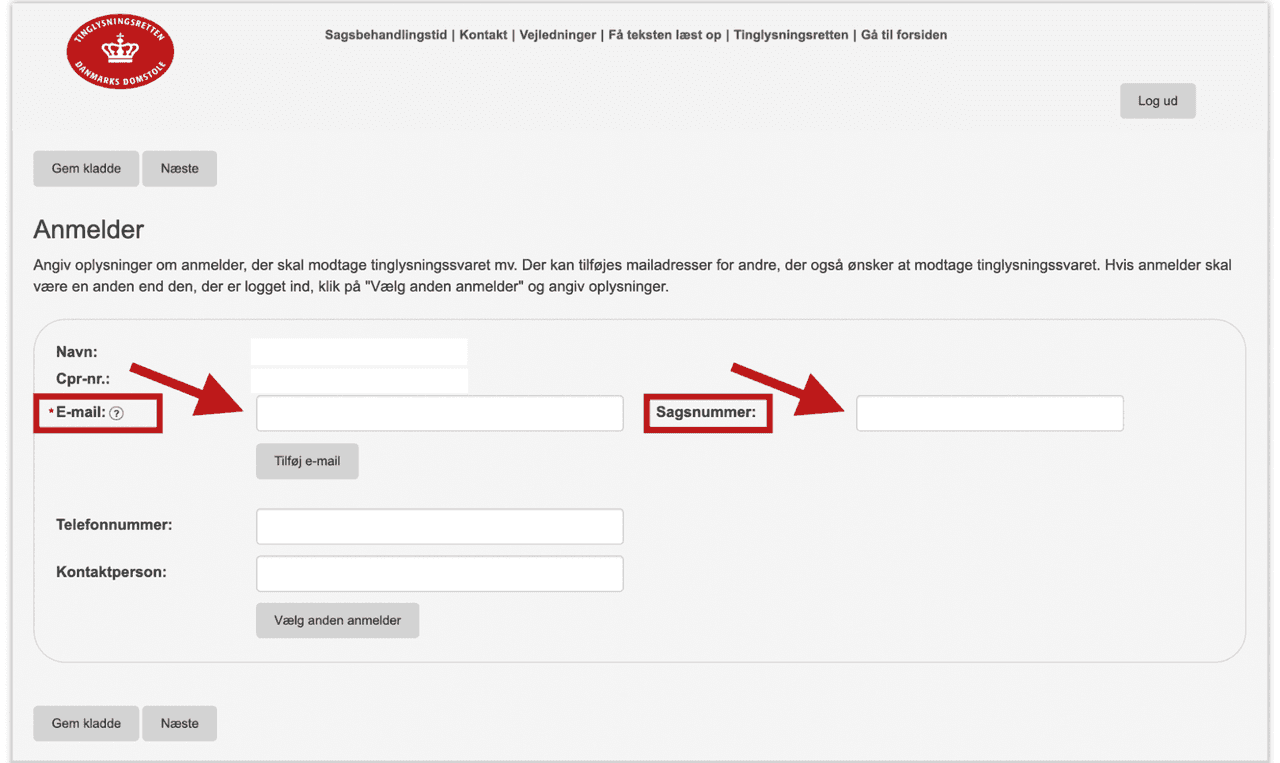
Task: Click the top Gem kladde button
Action: [86, 169]
